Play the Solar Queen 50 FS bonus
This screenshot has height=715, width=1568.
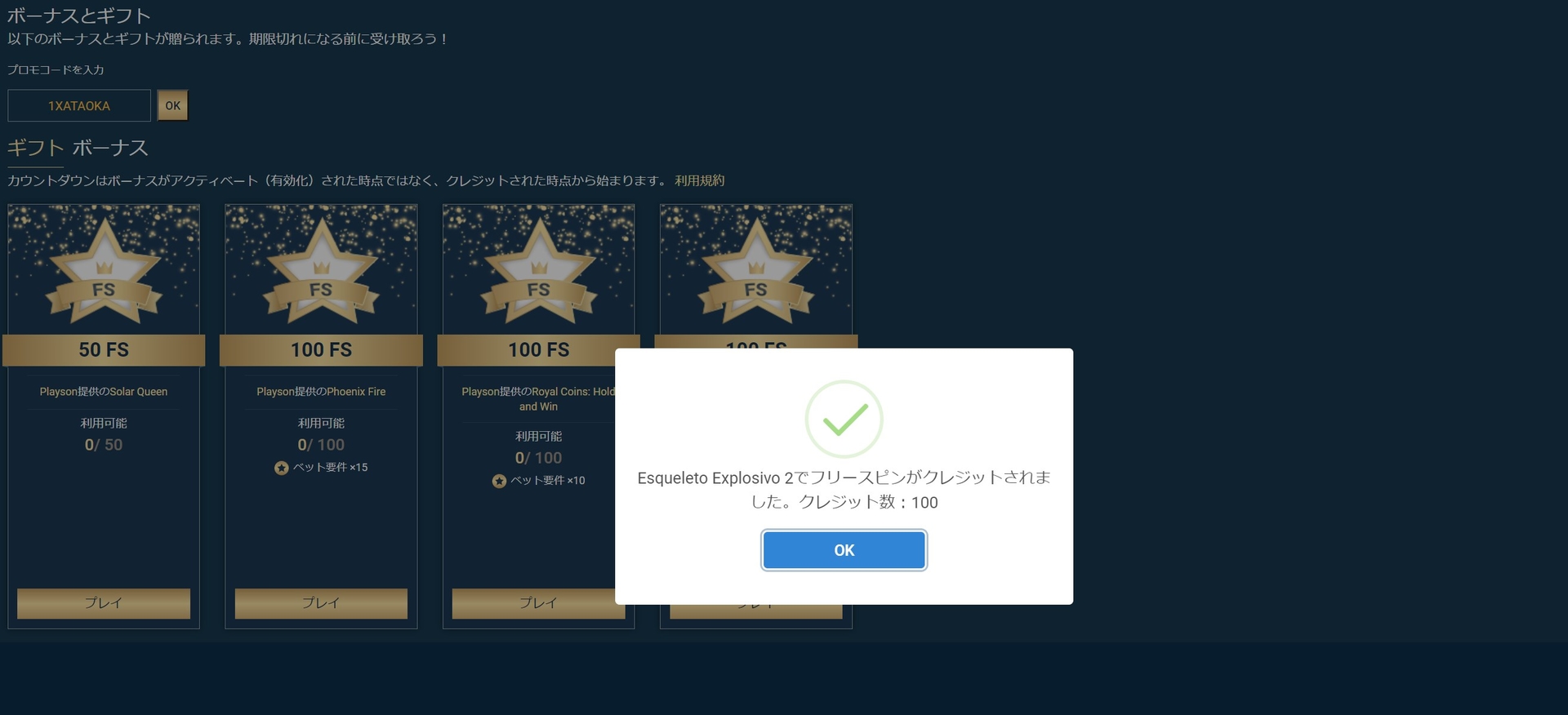click(x=104, y=603)
